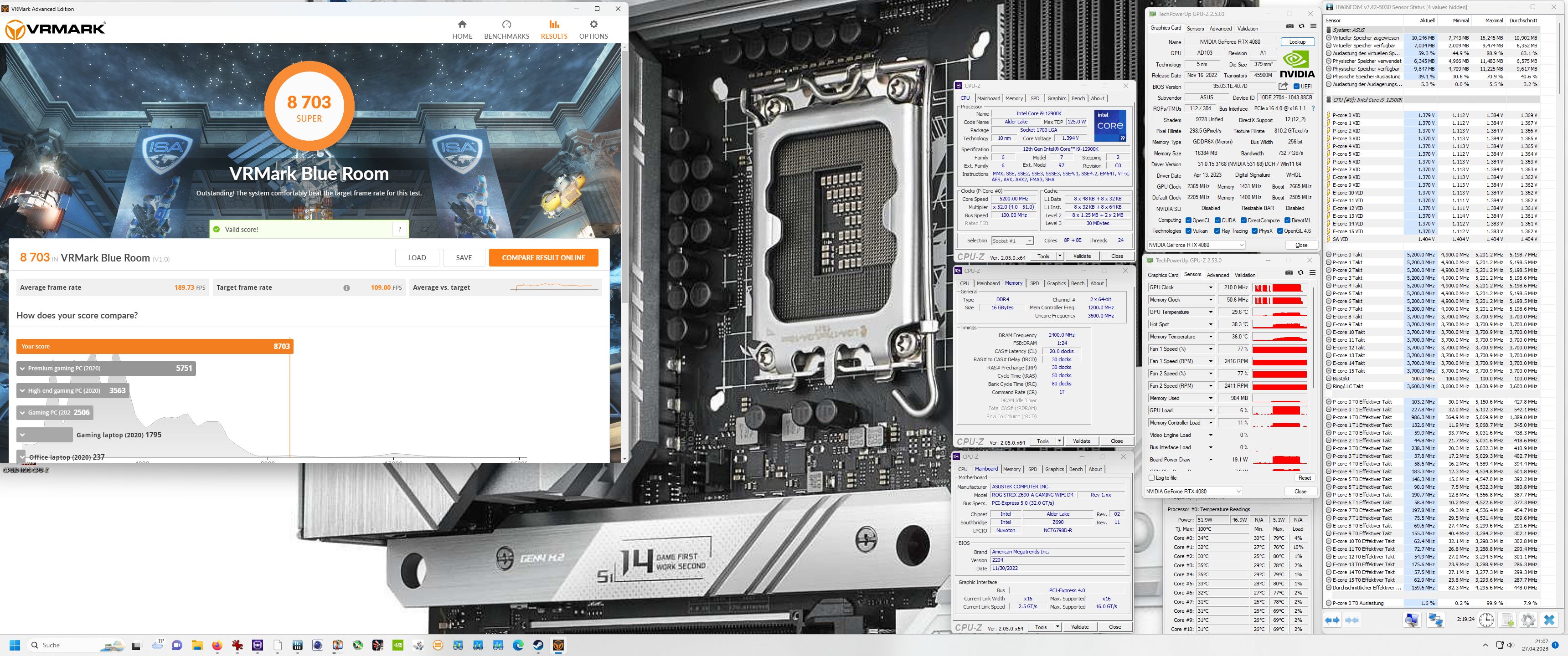Click HWiNFO network monitors icon
The height and width of the screenshot is (656, 1568).
point(1435,620)
